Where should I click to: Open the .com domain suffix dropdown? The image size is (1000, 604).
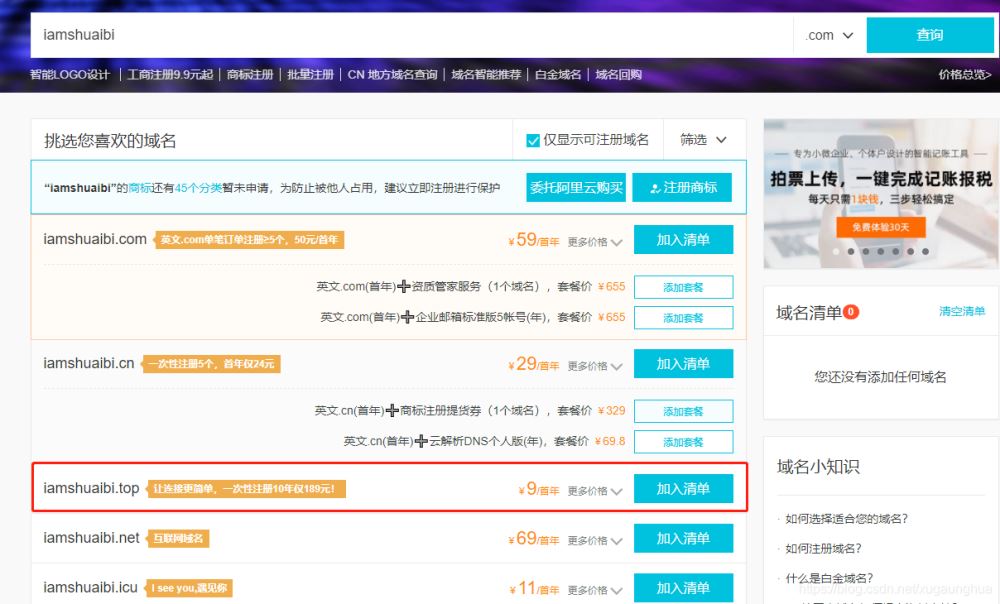(x=829, y=35)
